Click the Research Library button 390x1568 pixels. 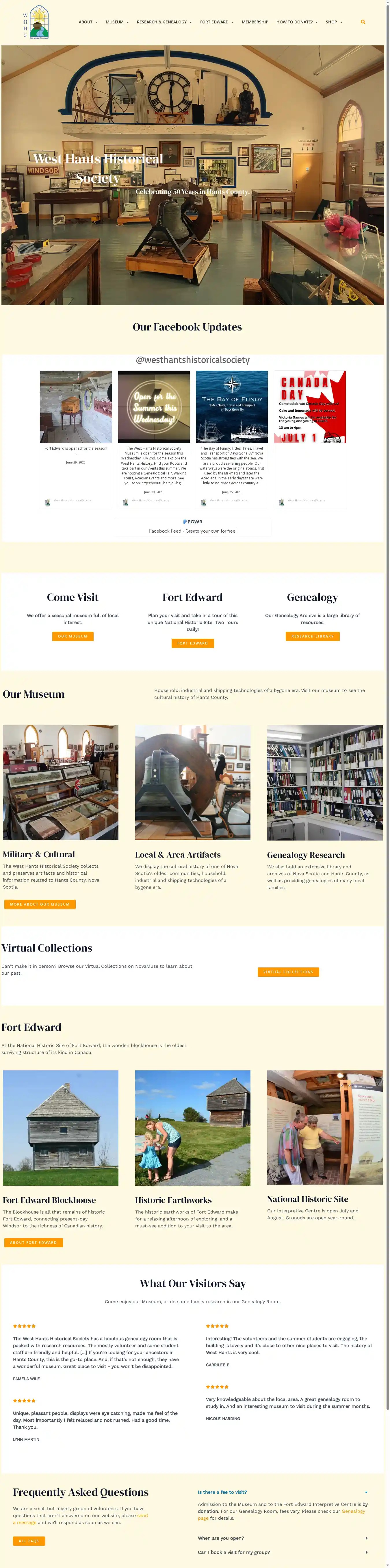coord(313,636)
